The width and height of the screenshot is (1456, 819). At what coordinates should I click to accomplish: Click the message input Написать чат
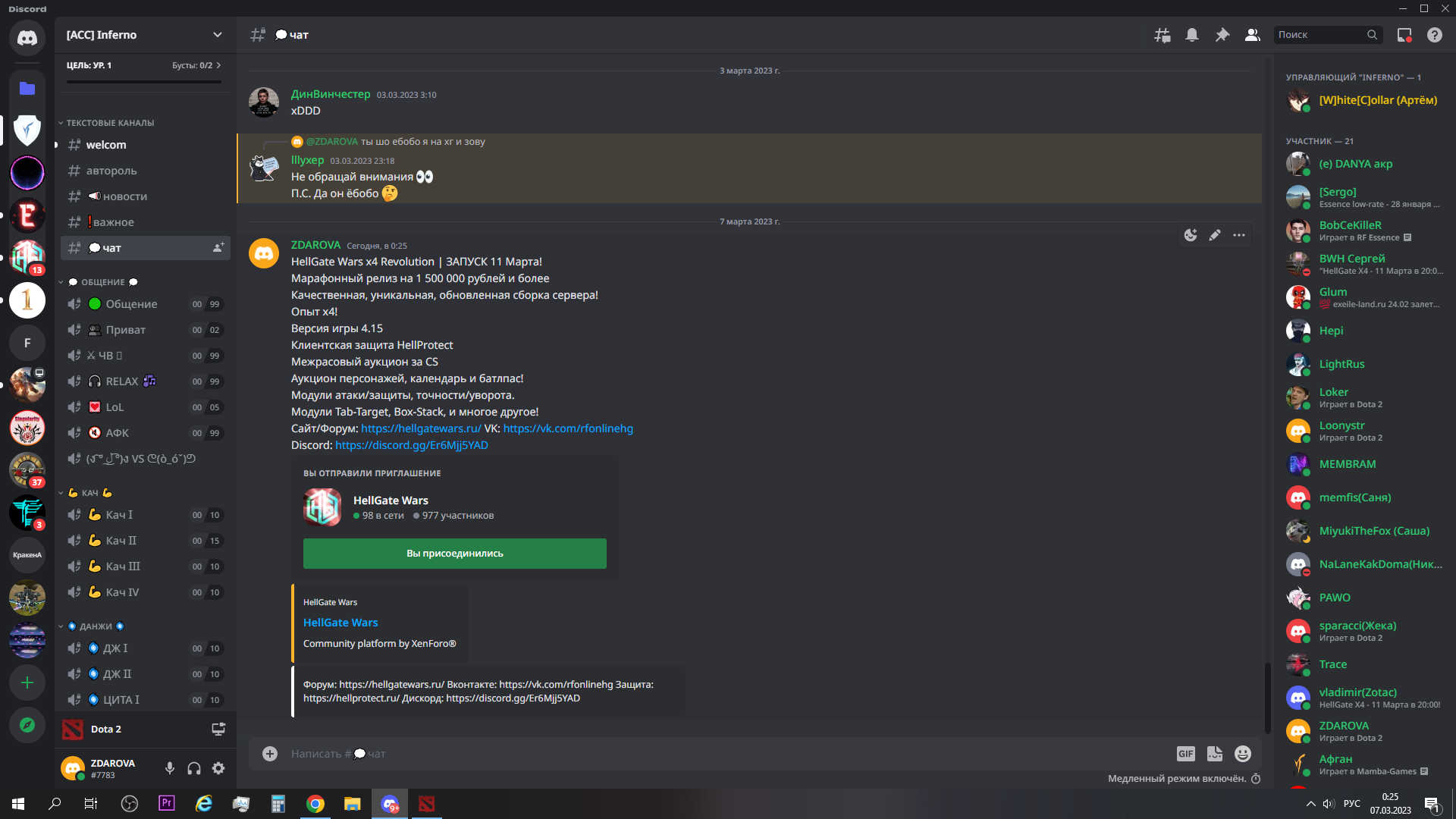[x=728, y=754]
